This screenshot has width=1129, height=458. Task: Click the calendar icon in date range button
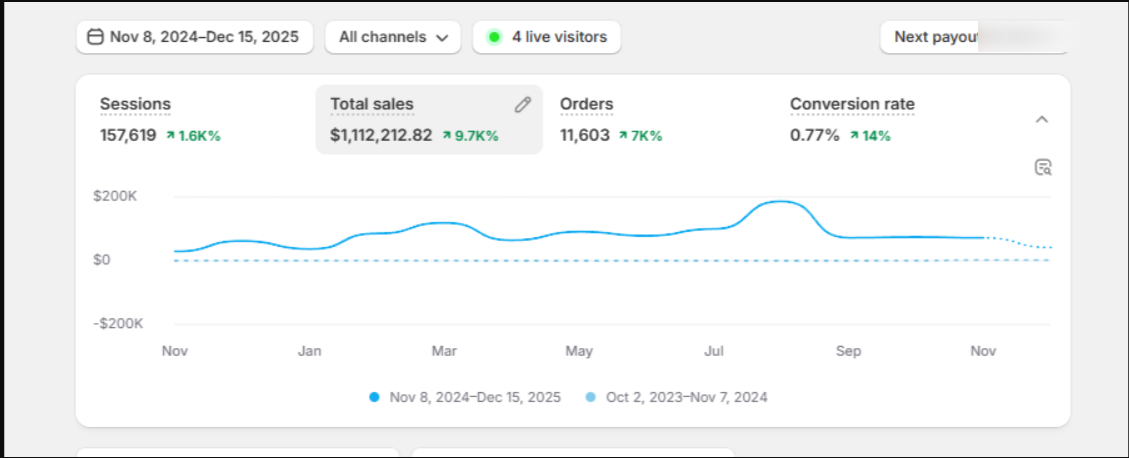click(x=95, y=37)
